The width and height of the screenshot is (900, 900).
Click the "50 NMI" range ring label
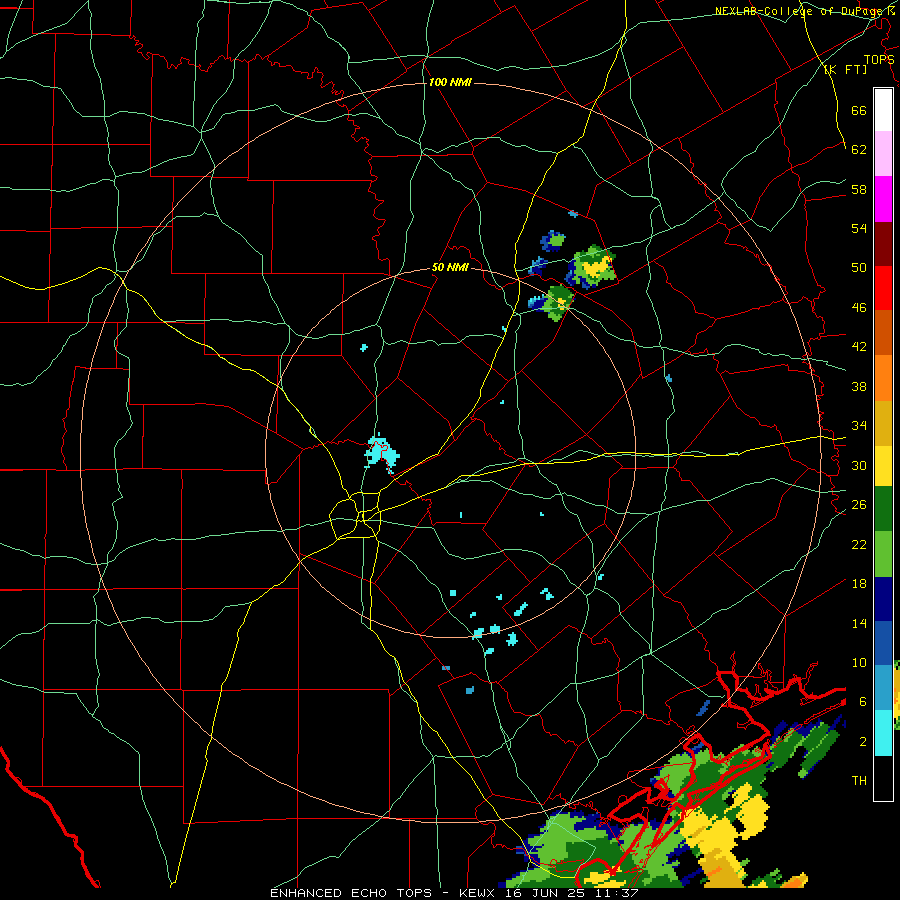click(x=450, y=267)
